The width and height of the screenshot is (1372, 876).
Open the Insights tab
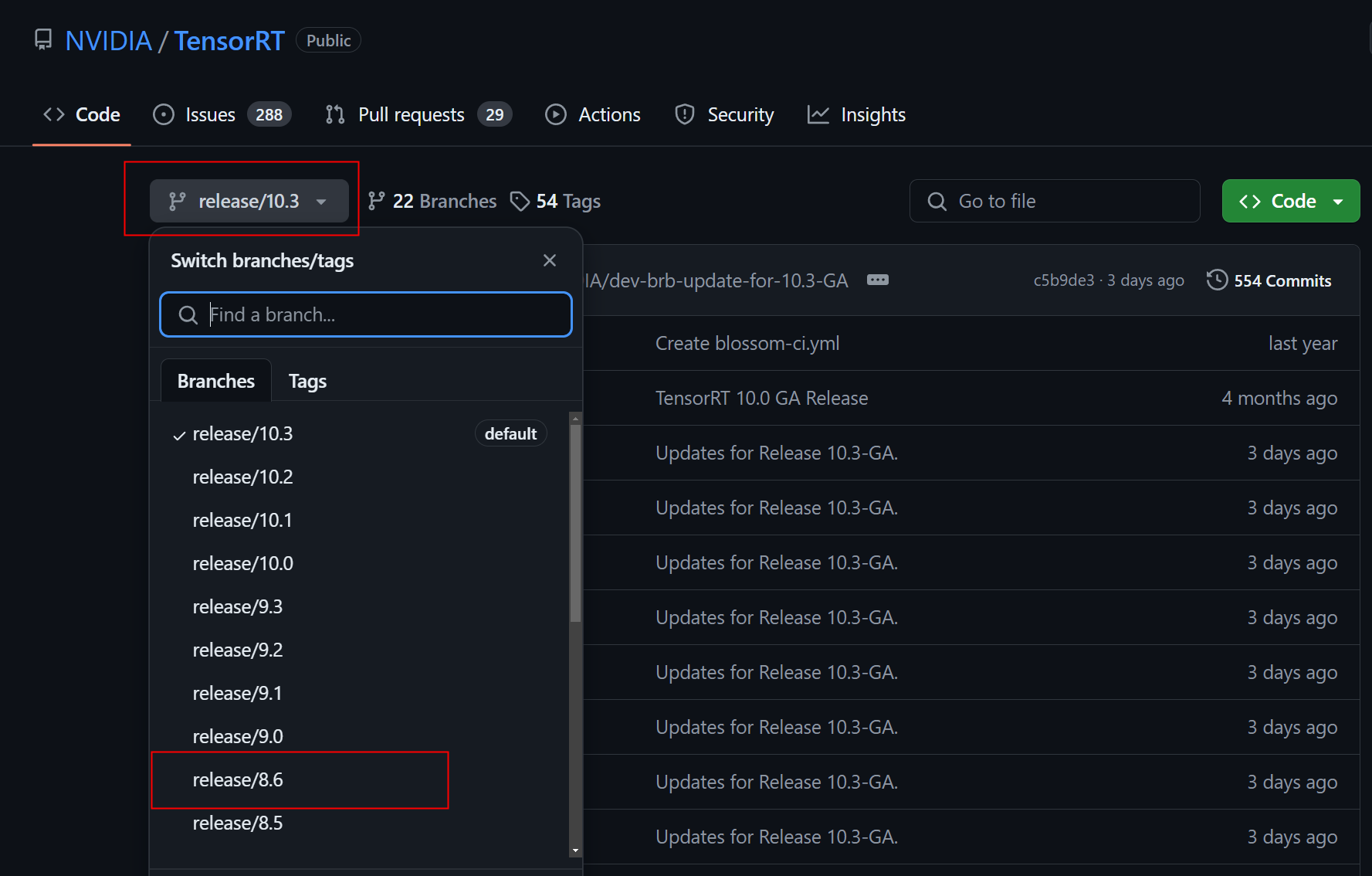click(856, 114)
